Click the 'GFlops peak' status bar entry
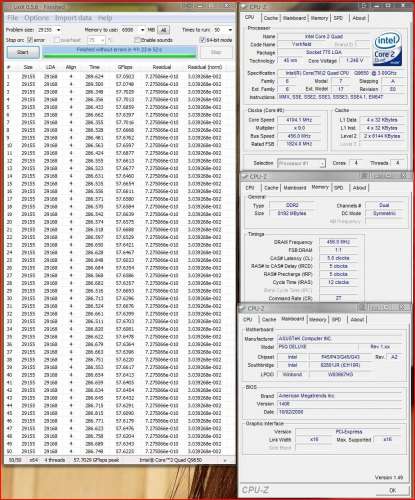Viewport: 415px width, 500px height. click(x=96, y=460)
